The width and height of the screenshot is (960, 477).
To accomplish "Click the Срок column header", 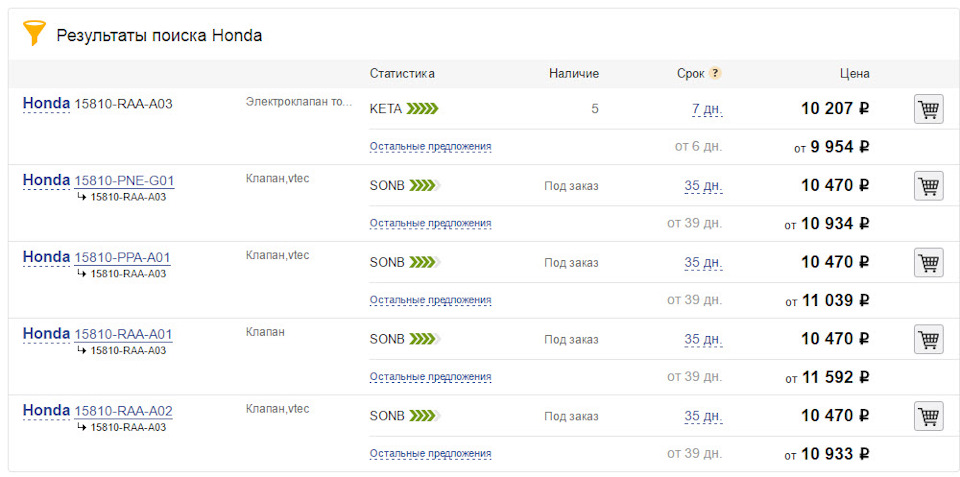I will pyautogui.click(x=691, y=73).
